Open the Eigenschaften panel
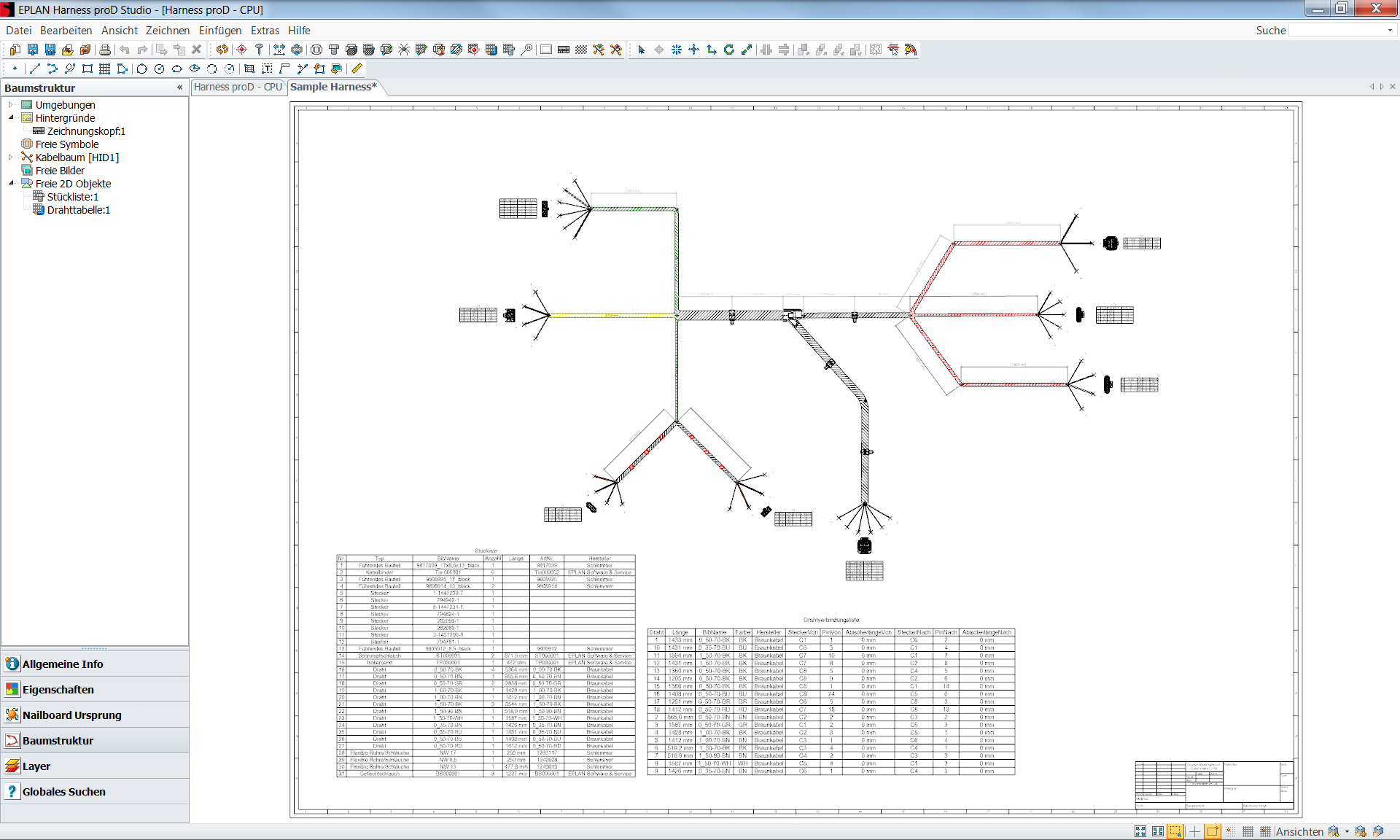1400x840 pixels. click(x=58, y=689)
